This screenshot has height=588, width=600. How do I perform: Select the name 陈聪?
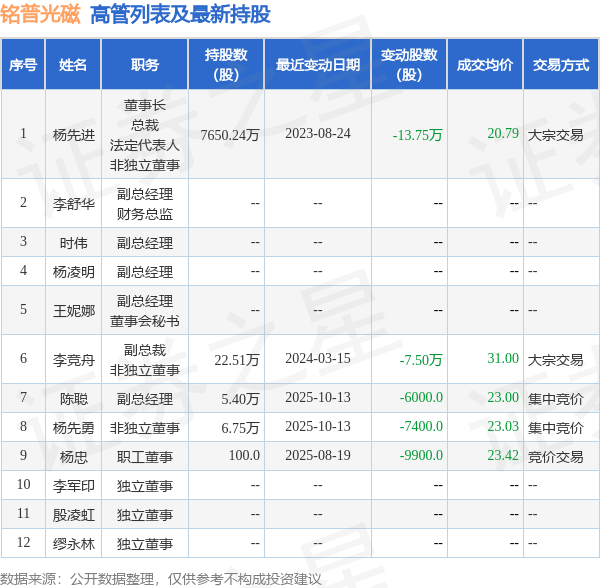tap(73, 399)
